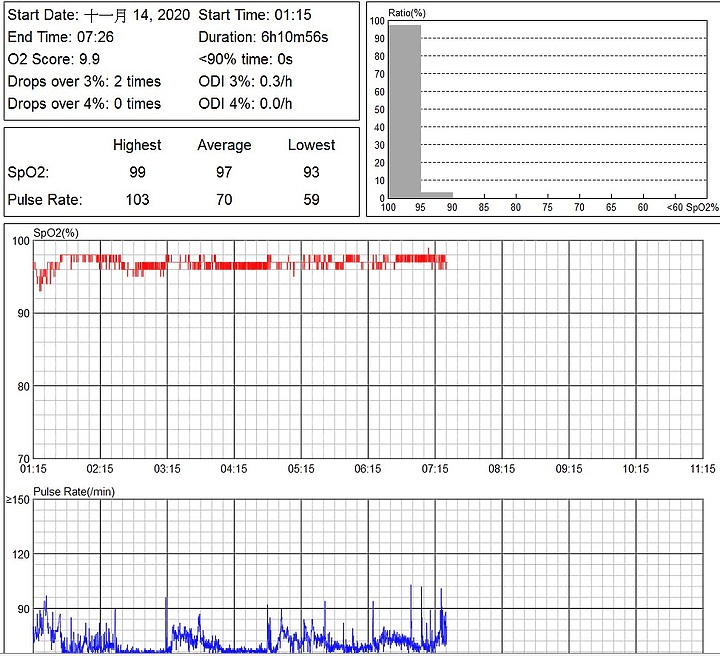This screenshot has width=720, height=656.
Task: Click the ≥150 label on pulse chart axis
Action: coord(17,500)
